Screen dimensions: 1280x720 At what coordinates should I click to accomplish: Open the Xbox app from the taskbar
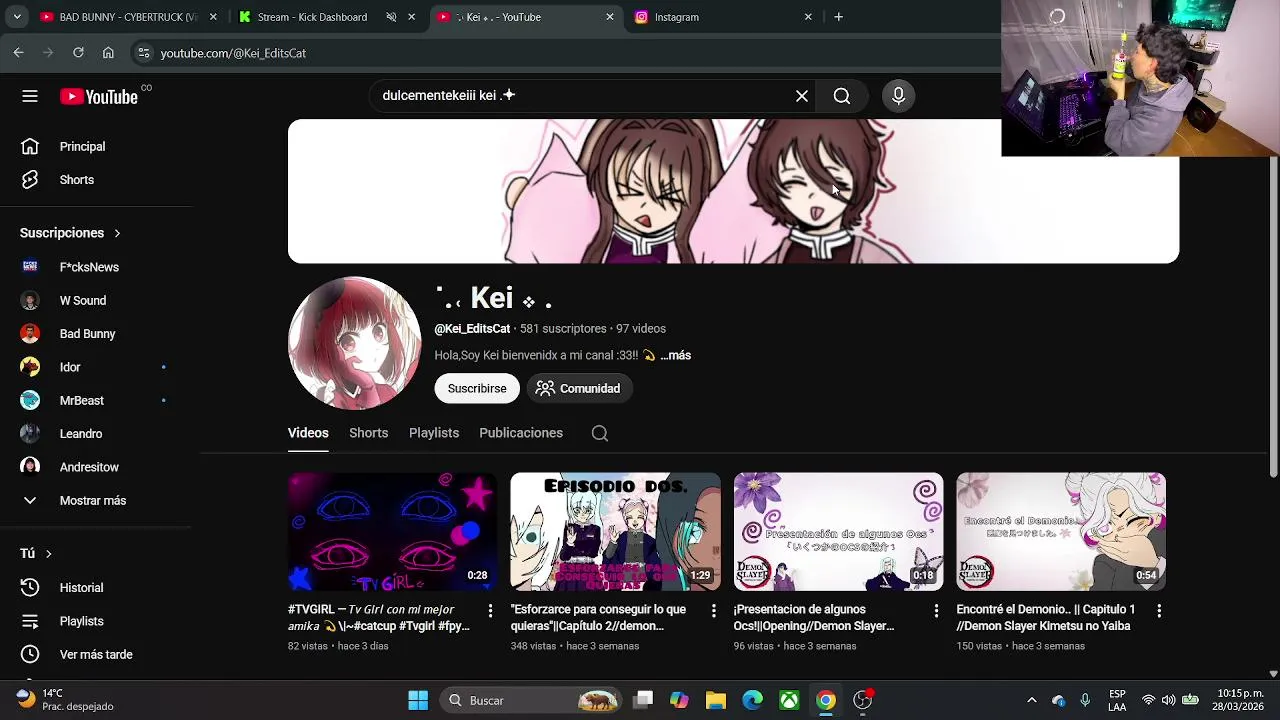[x=789, y=700]
